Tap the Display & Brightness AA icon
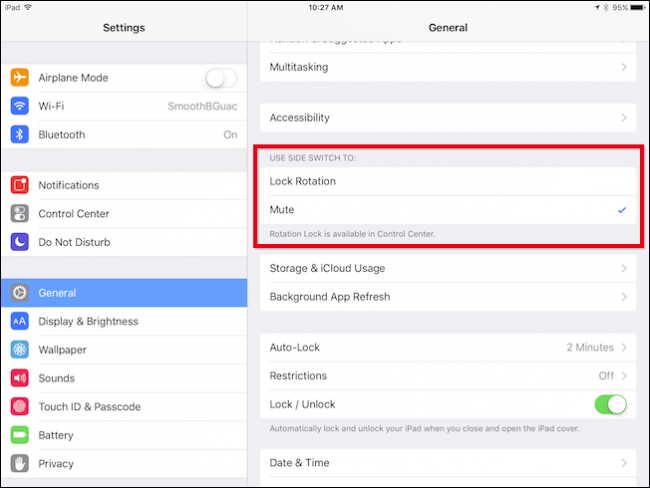This screenshot has height=488, width=650. point(19,321)
